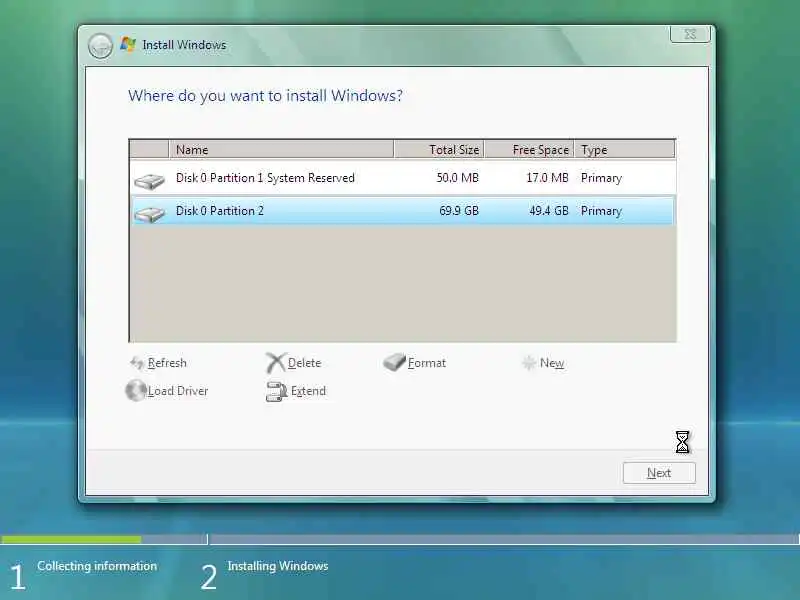Sort by the Free Space column header

pyautogui.click(x=530, y=149)
